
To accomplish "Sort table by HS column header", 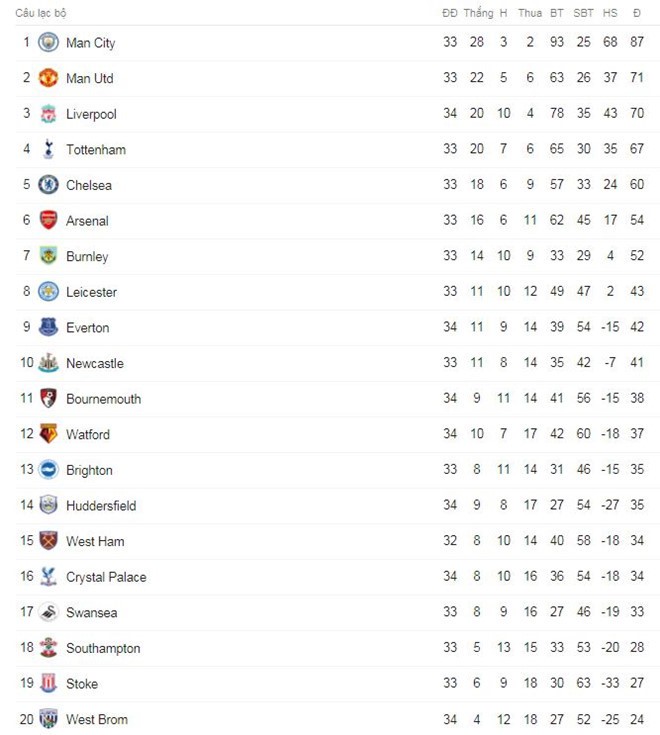I will point(610,13).
